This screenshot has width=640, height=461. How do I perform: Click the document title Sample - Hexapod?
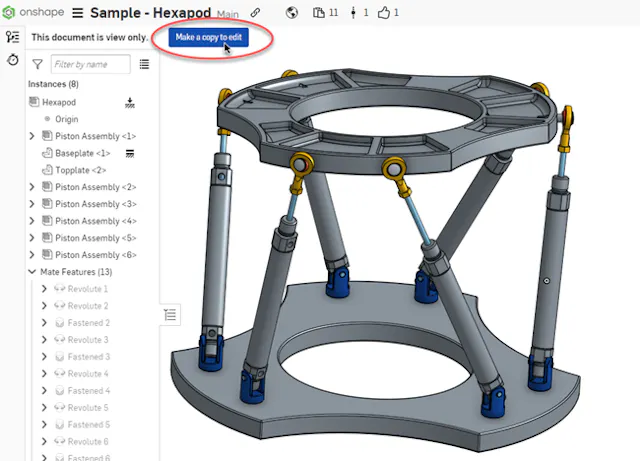click(x=151, y=13)
